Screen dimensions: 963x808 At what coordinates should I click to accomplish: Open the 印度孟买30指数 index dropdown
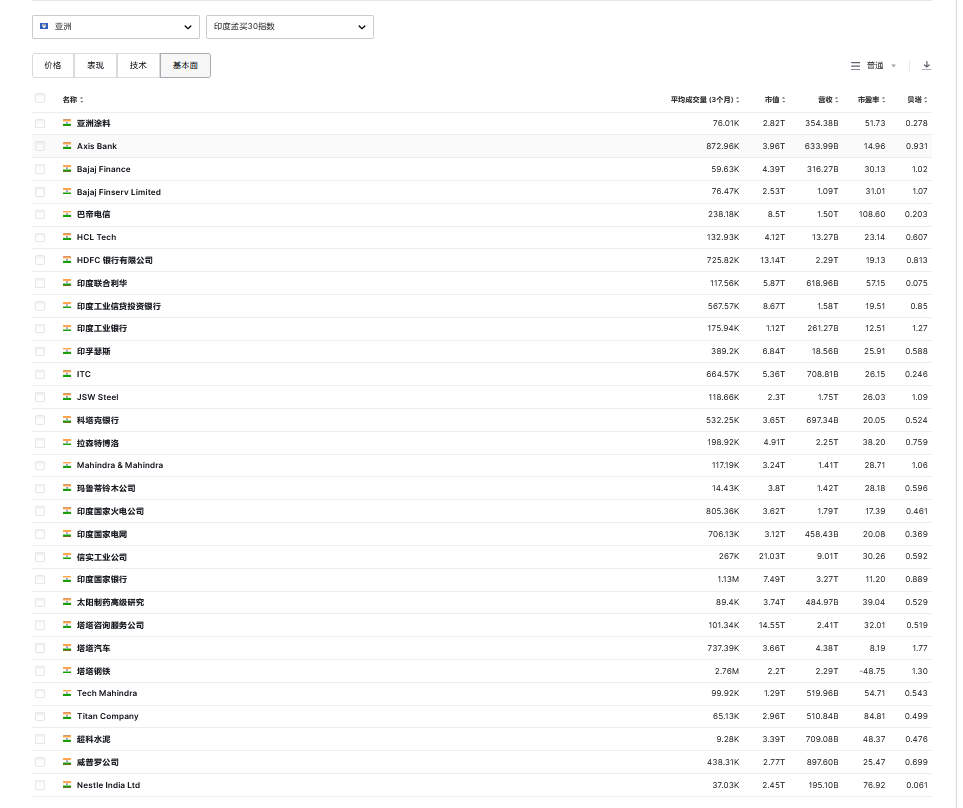290,27
